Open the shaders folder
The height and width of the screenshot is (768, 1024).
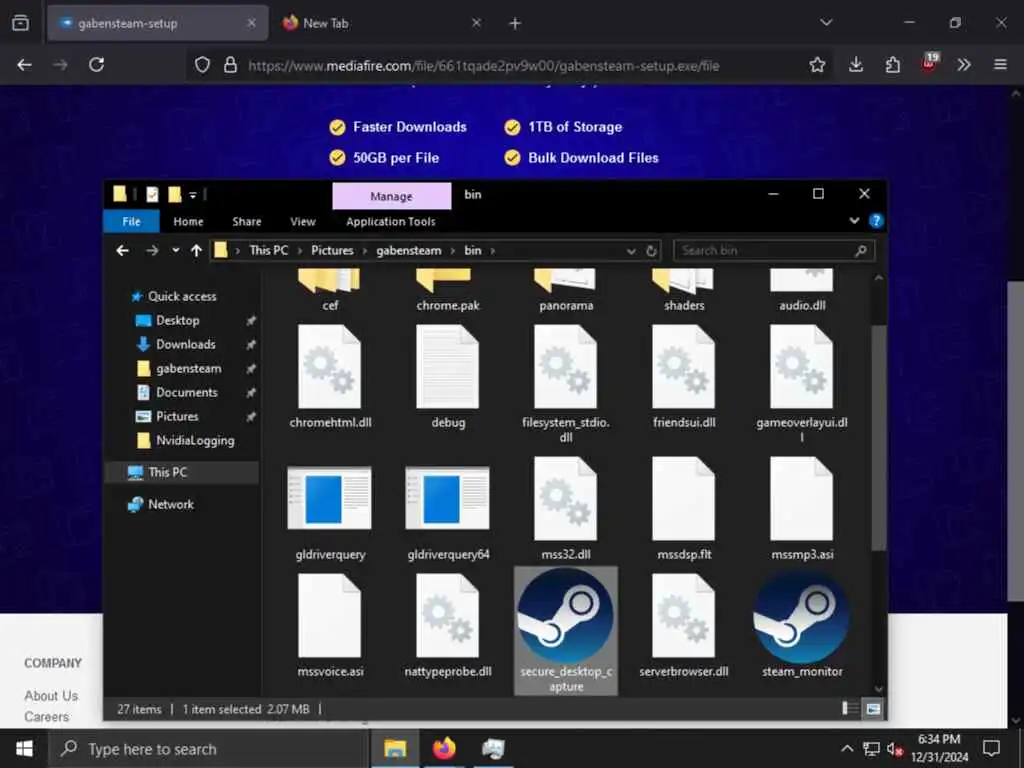[x=684, y=291]
